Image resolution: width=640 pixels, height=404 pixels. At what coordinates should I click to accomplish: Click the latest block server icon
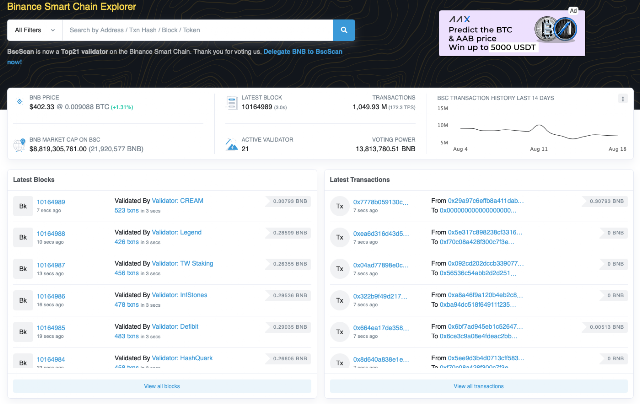[x=232, y=103]
